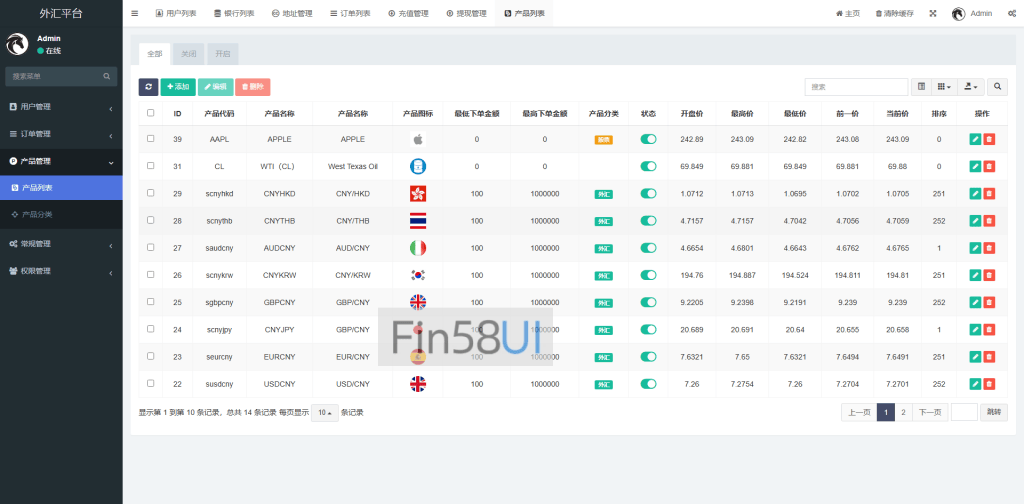Click the green 添加 button
This screenshot has width=1024, height=504.
178,87
